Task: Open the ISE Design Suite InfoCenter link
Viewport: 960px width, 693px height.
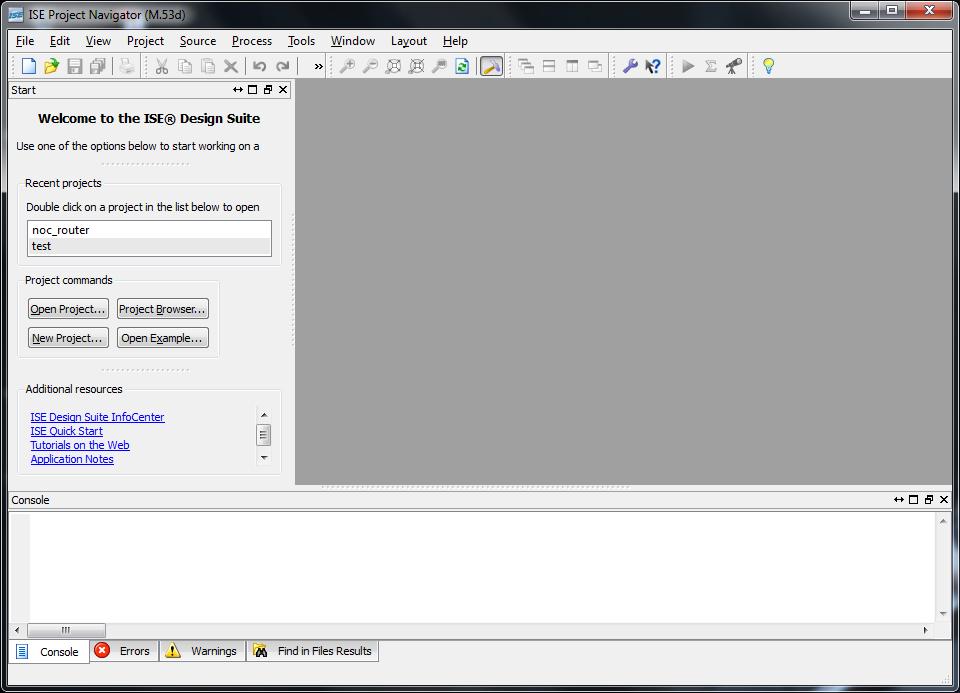Action: [x=97, y=417]
